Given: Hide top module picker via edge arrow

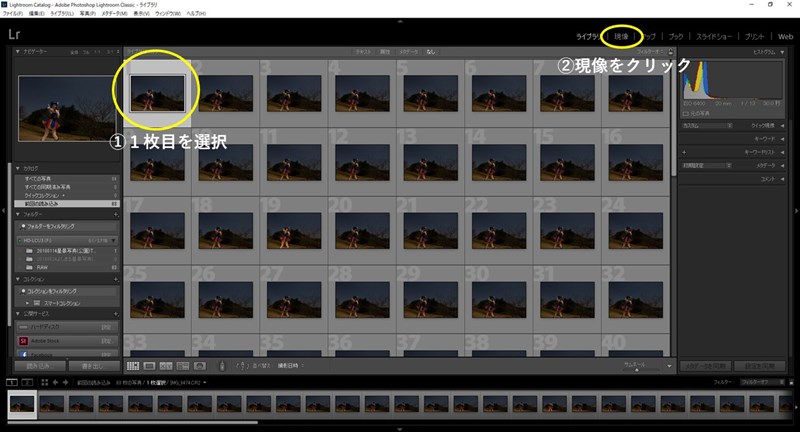Looking at the screenshot, I should tap(400, 21).
